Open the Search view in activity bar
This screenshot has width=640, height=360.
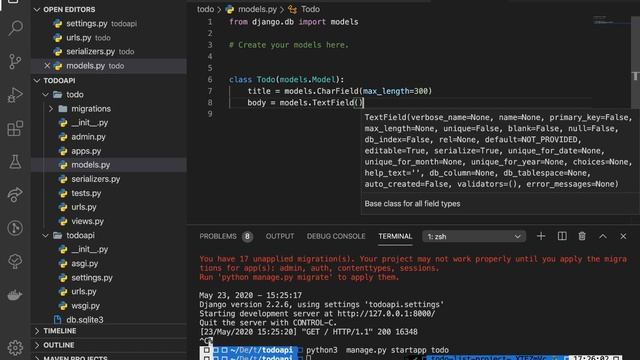coord(15,28)
